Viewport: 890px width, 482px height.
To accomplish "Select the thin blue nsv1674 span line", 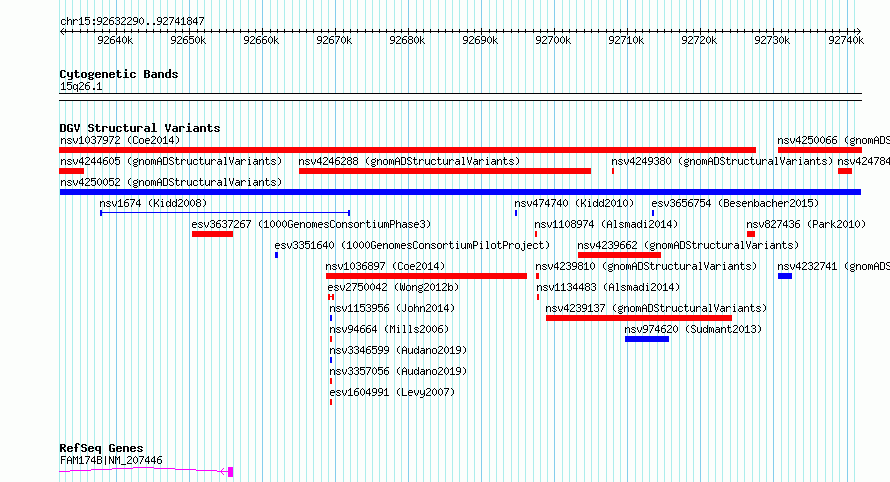I will [x=225, y=213].
